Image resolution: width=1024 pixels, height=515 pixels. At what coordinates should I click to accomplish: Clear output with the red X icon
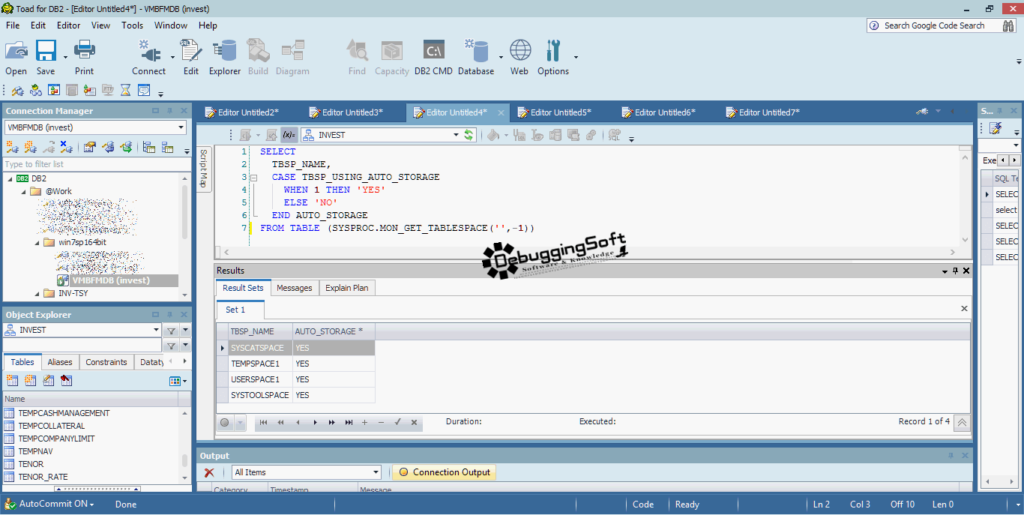point(209,473)
